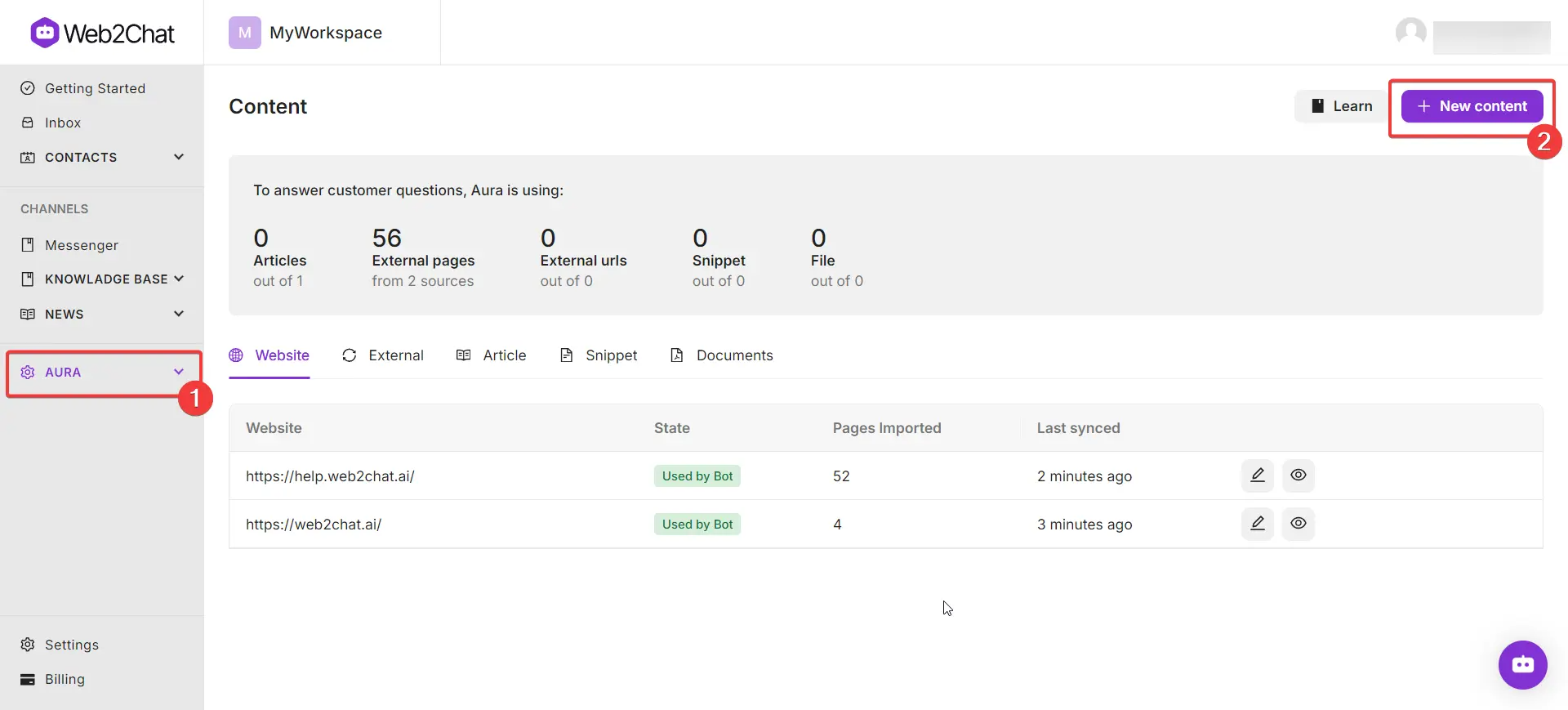The height and width of the screenshot is (710, 1568).
Task: Click the Inbox tray icon
Action: [x=28, y=123]
